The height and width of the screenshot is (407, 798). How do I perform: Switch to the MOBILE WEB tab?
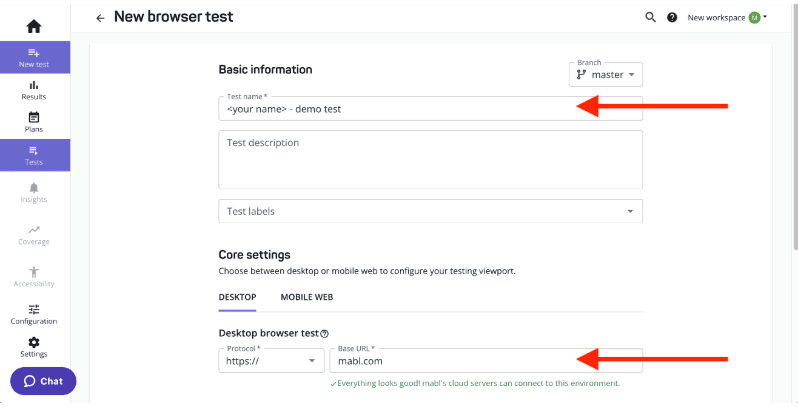pyautogui.click(x=306, y=297)
